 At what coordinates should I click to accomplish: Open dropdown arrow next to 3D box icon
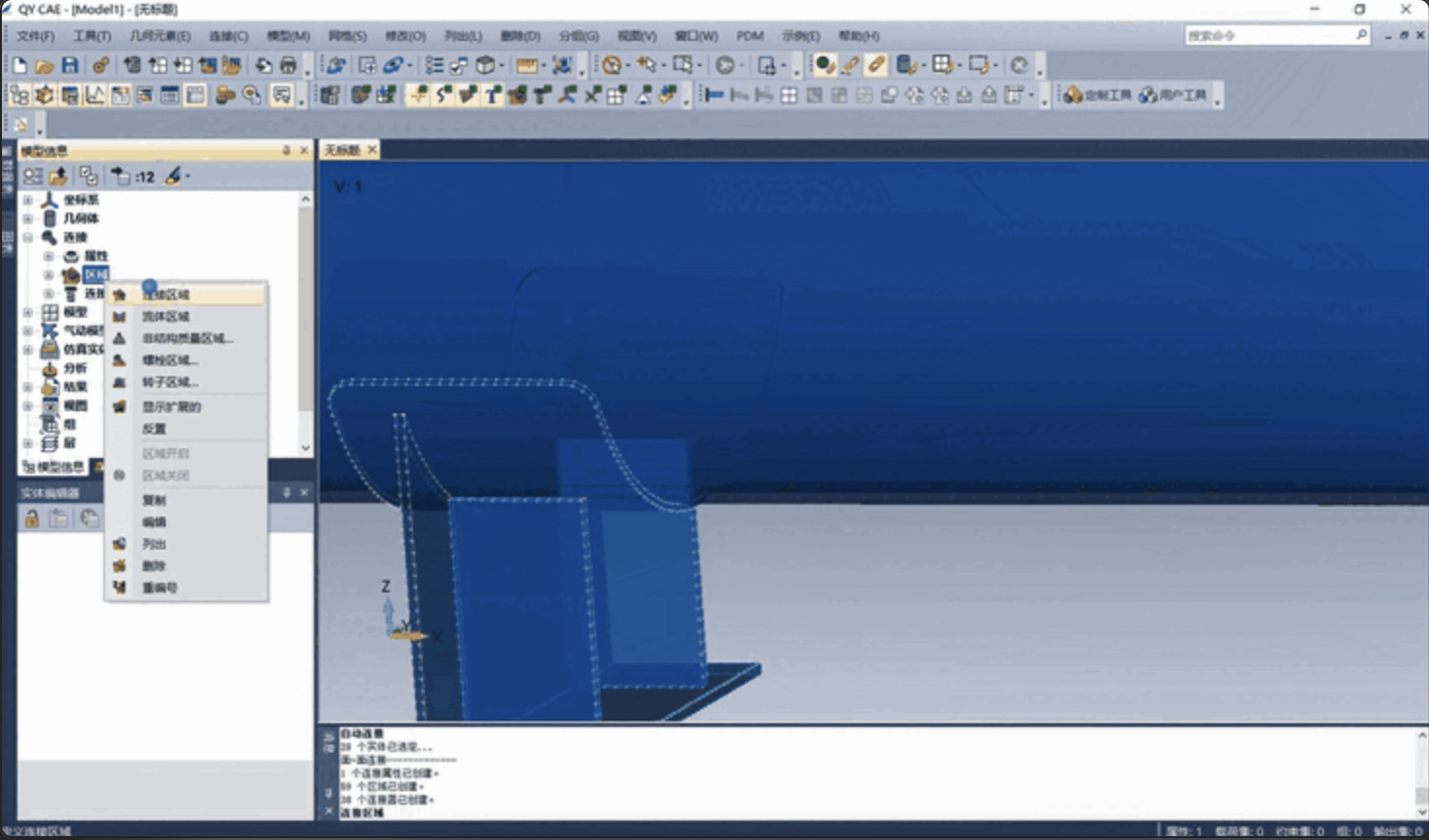pyautogui.click(x=501, y=65)
